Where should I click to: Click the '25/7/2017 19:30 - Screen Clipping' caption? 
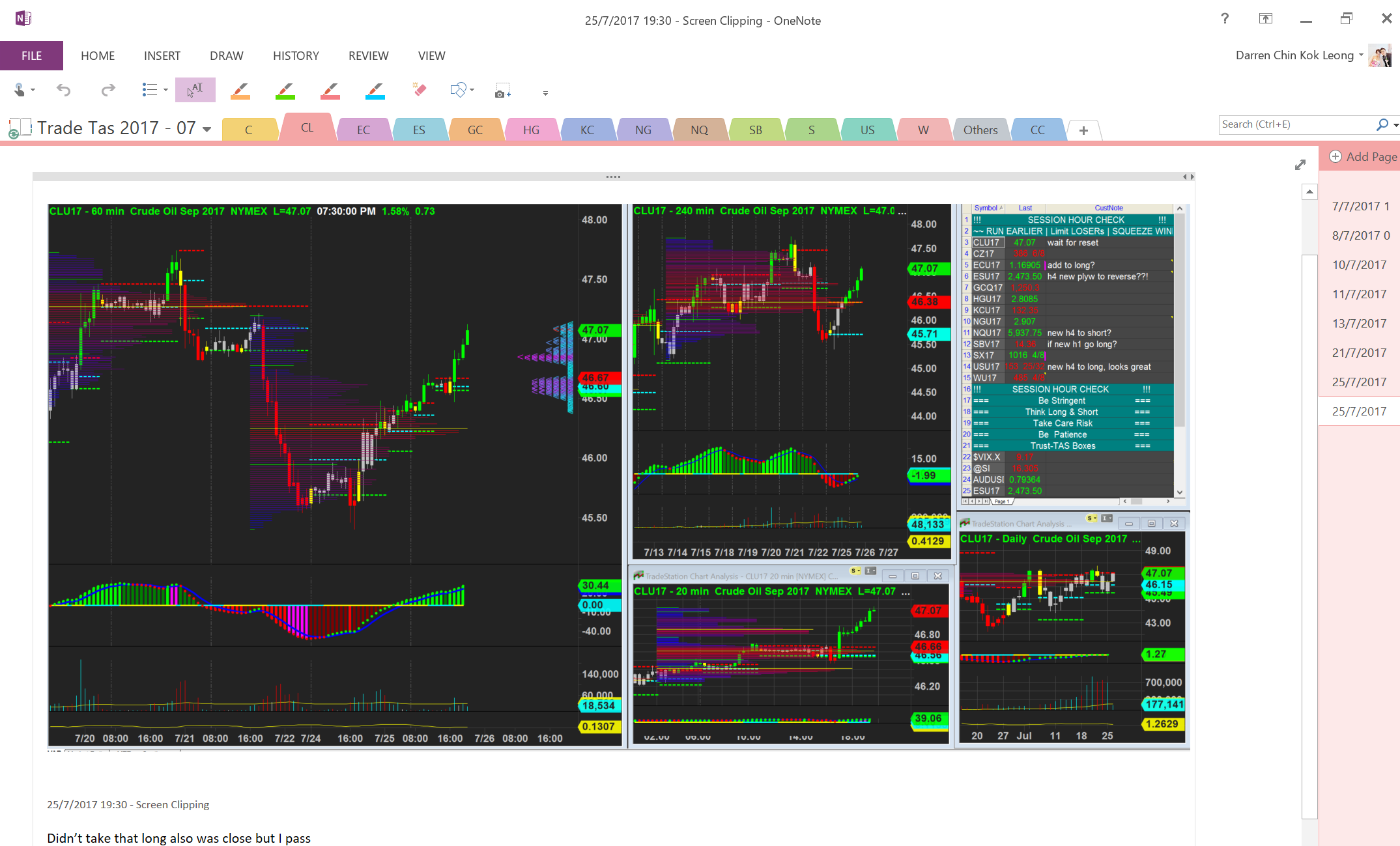[x=128, y=804]
